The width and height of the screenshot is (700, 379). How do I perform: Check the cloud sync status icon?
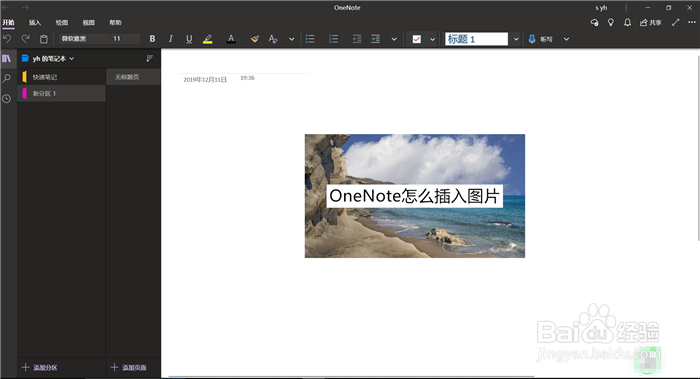click(x=594, y=22)
